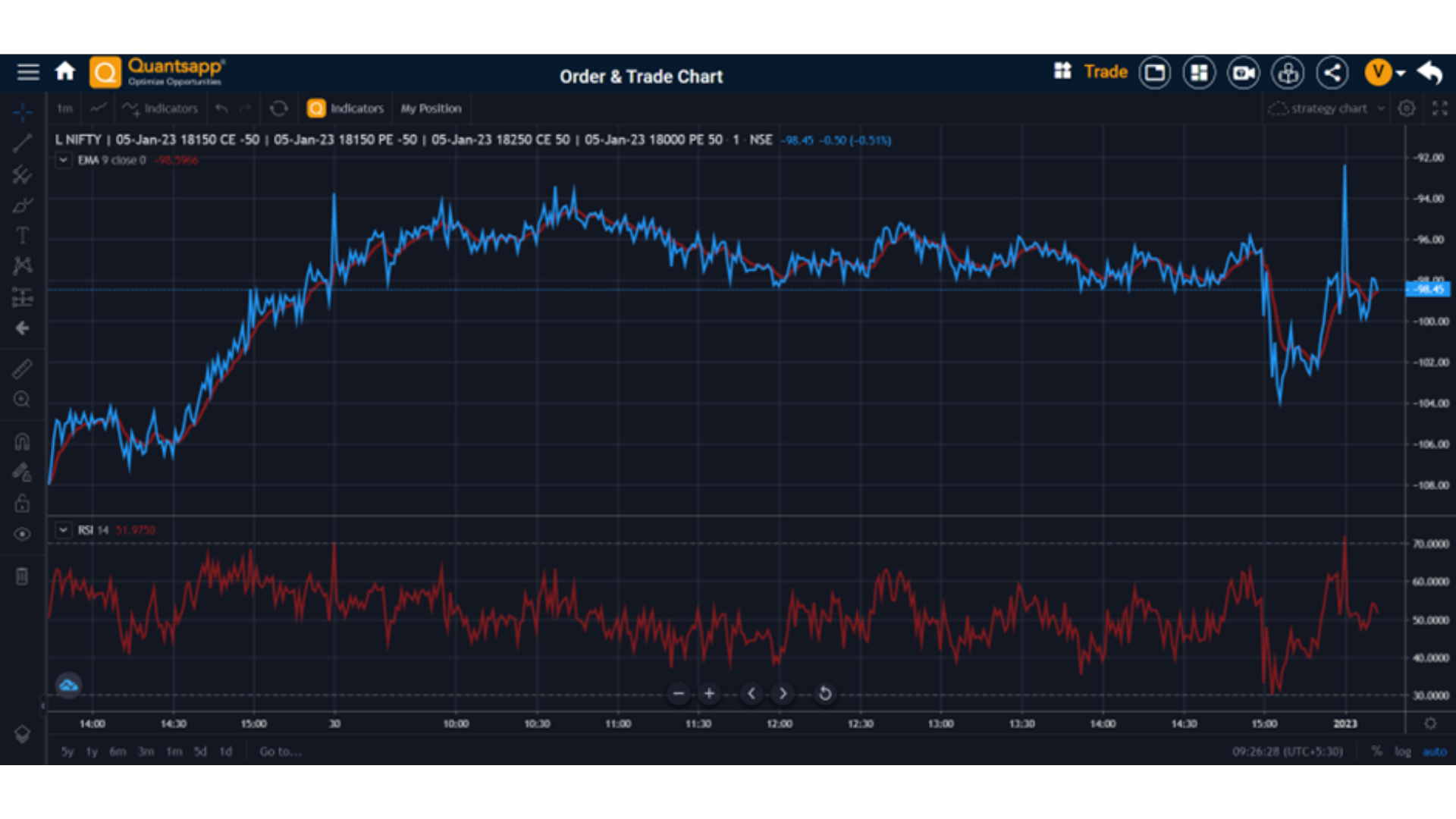This screenshot has height=819, width=1456.
Task: Collapse the RSI 14 indicator legend
Action: (63, 530)
